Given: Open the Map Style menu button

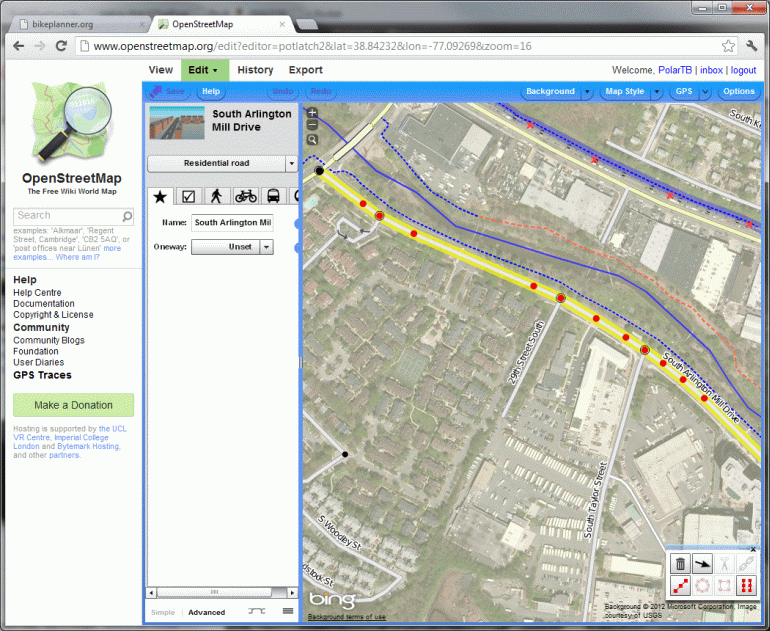Looking at the screenshot, I should point(625,91).
